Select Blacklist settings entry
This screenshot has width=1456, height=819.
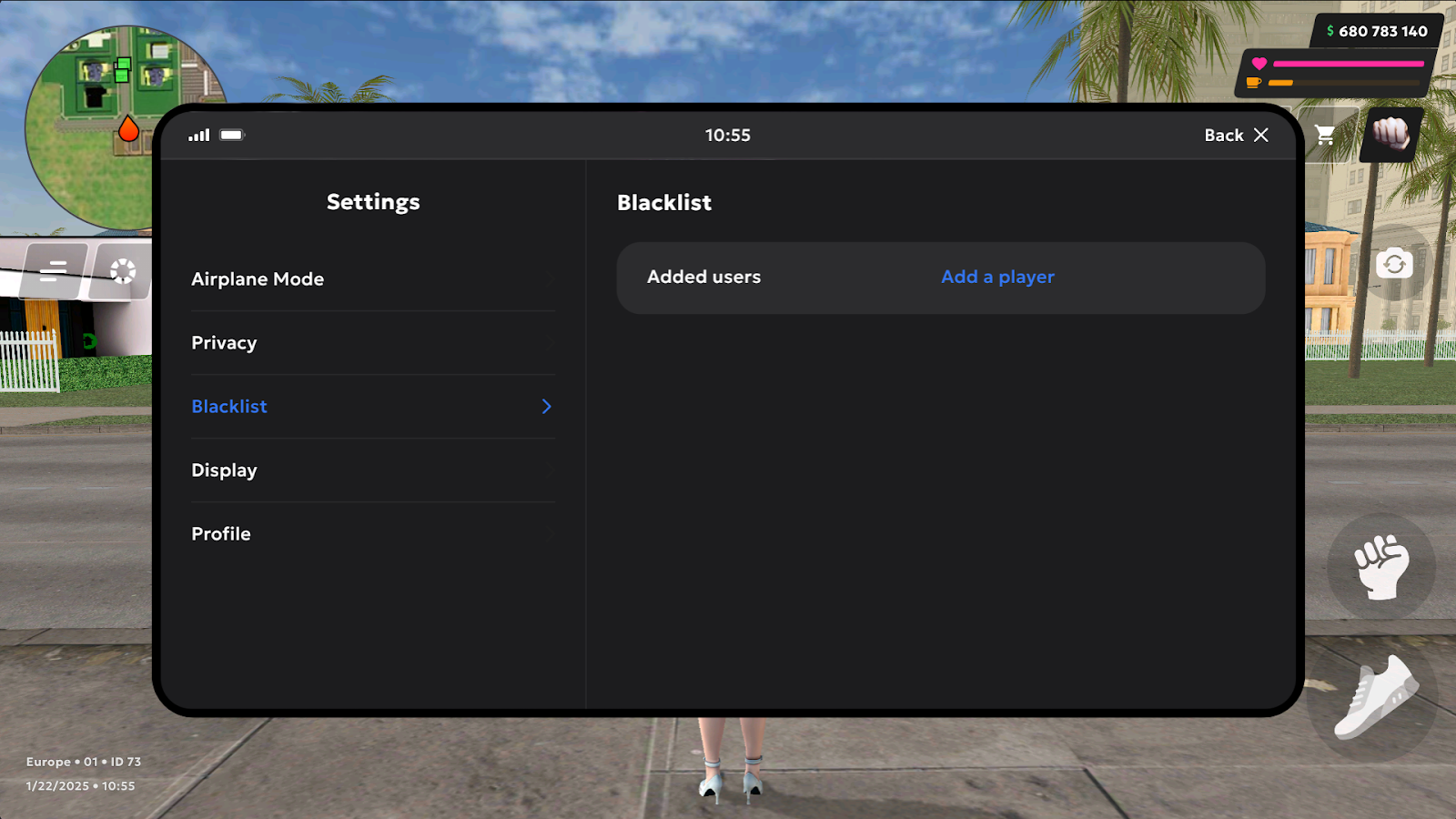[x=373, y=407]
